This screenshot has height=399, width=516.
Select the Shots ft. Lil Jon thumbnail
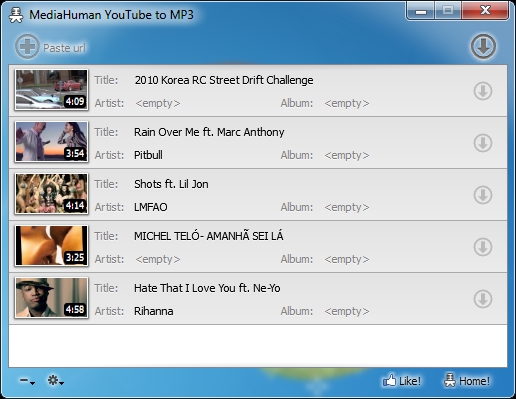click(51, 194)
